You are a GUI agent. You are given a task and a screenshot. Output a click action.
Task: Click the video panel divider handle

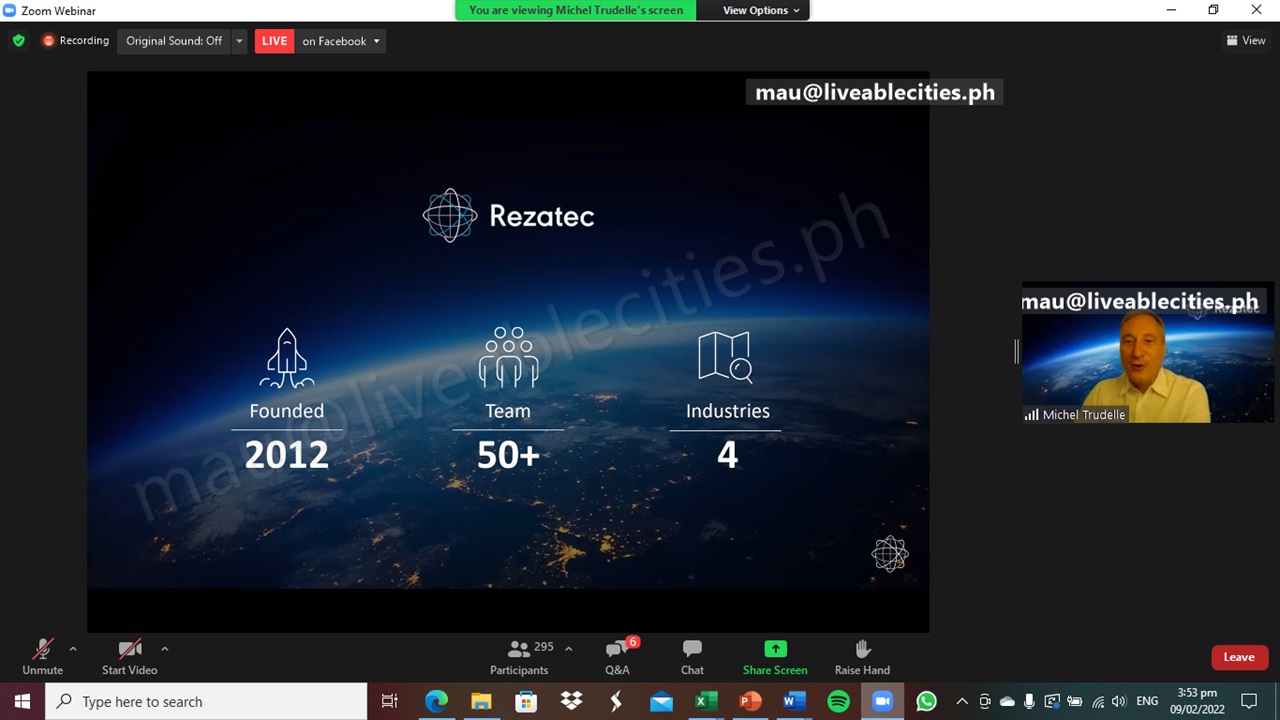(1016, 351)
